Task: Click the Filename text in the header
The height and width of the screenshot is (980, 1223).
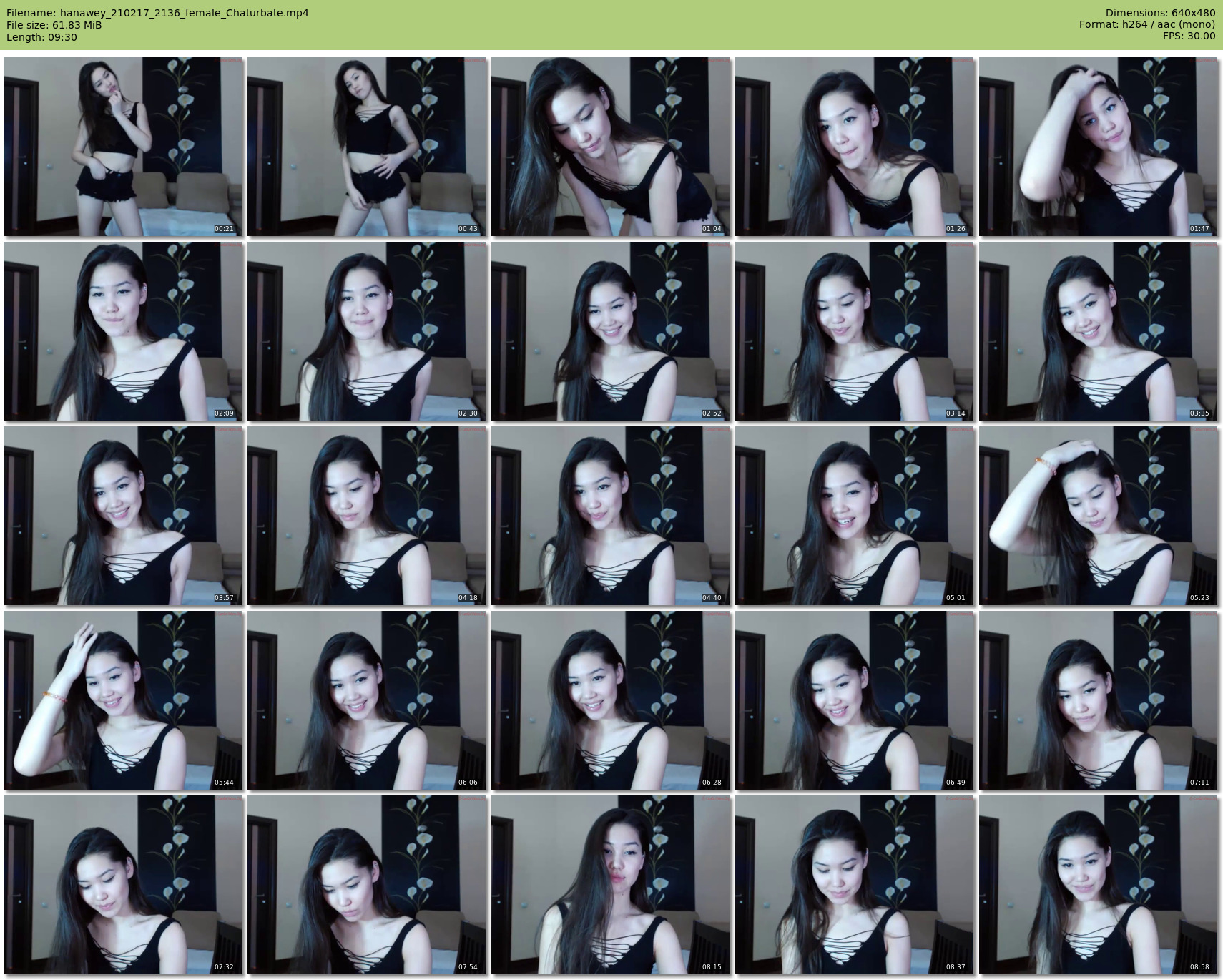Action: point(157,13)
